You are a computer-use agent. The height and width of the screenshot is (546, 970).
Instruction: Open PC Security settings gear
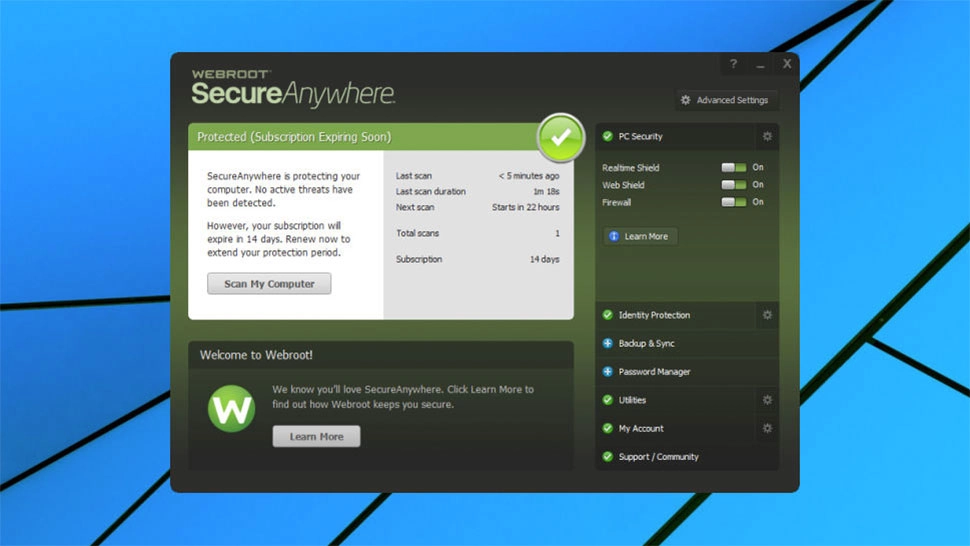pyautogui.click(x=767, y=136)
